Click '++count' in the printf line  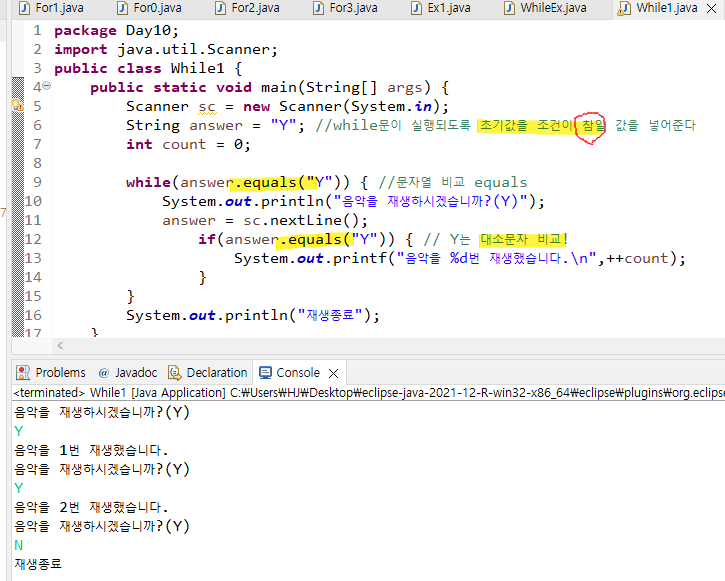637,258
